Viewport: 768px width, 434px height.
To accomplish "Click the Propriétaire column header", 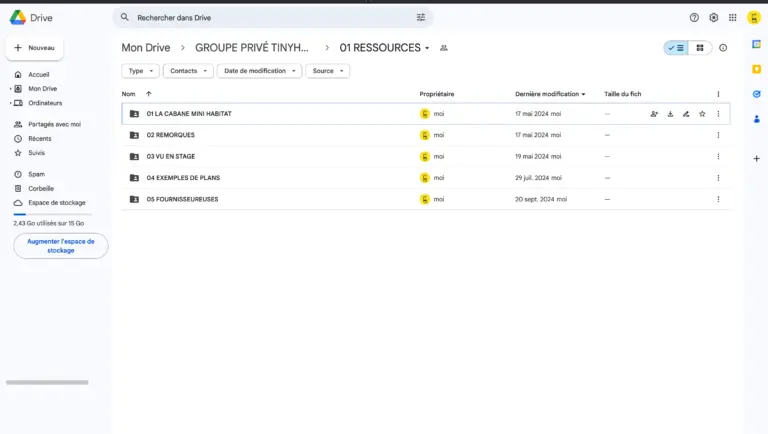I will pos(436,94).
